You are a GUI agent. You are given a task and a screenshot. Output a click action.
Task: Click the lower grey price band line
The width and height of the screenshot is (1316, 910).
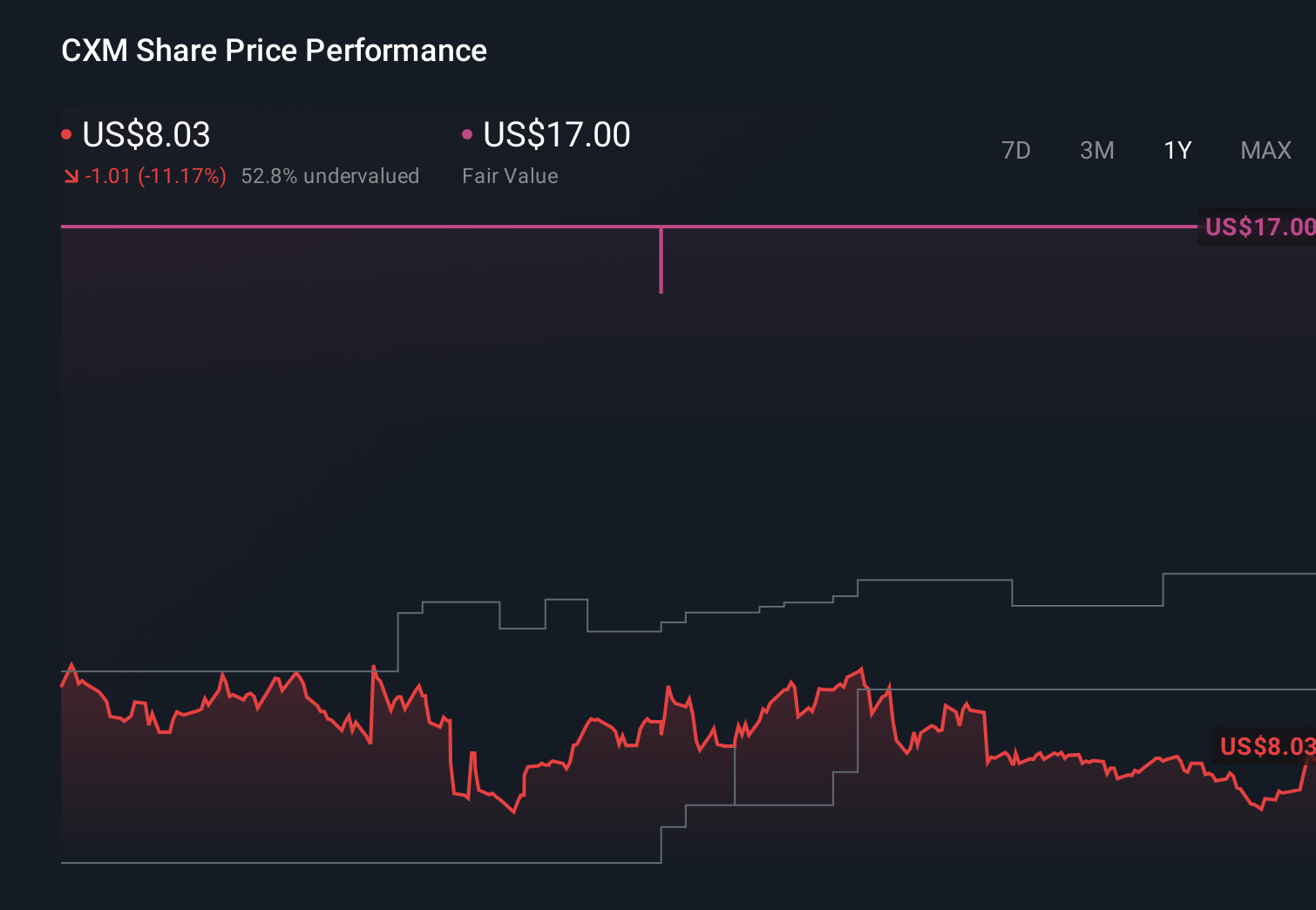tap(349, 862)
